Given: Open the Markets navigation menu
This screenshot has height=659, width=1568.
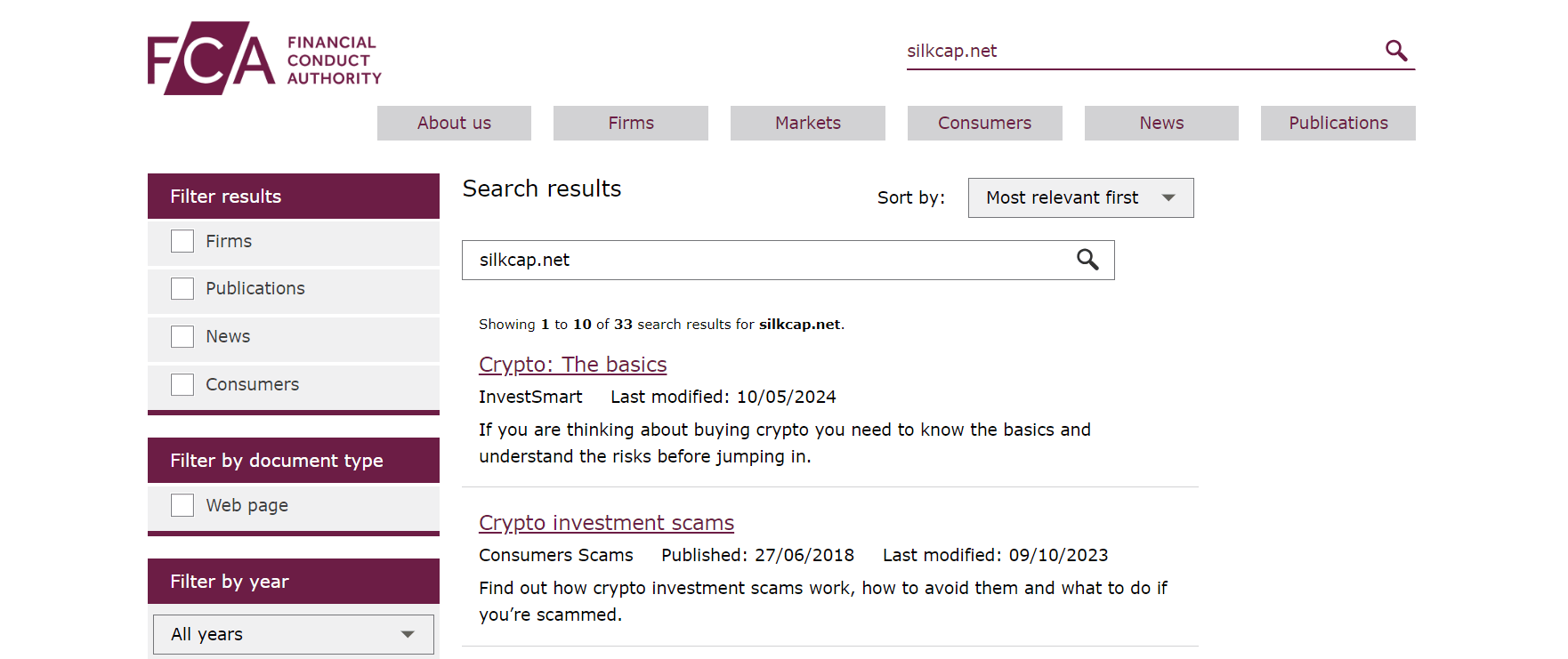Looking at the screenshot, I should [x=808, y=123].
